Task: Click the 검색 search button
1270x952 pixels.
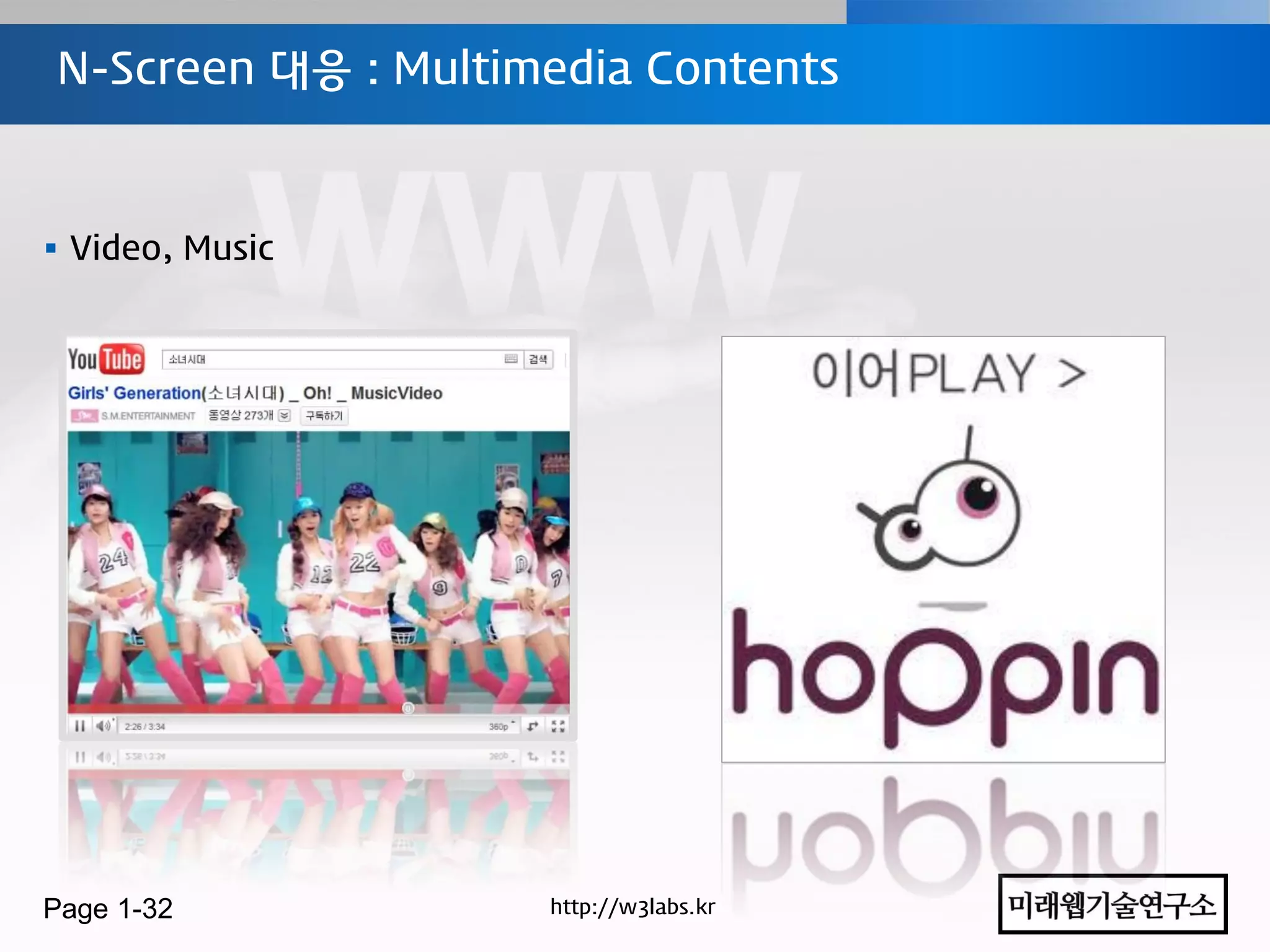Action: pyautogui.click(x=538, y=359)
